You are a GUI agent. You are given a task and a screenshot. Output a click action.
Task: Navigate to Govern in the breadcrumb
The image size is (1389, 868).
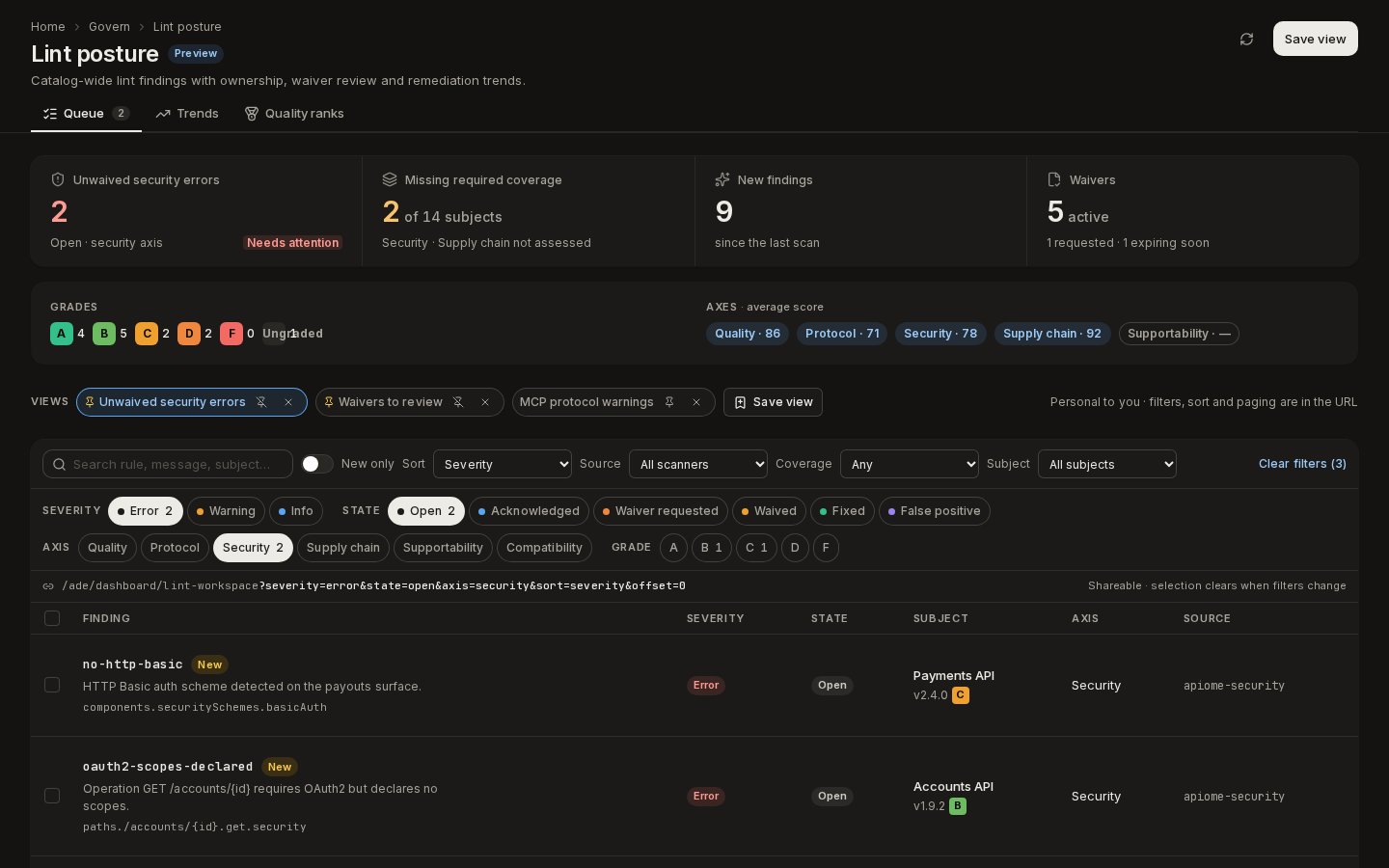coord(109,27)
